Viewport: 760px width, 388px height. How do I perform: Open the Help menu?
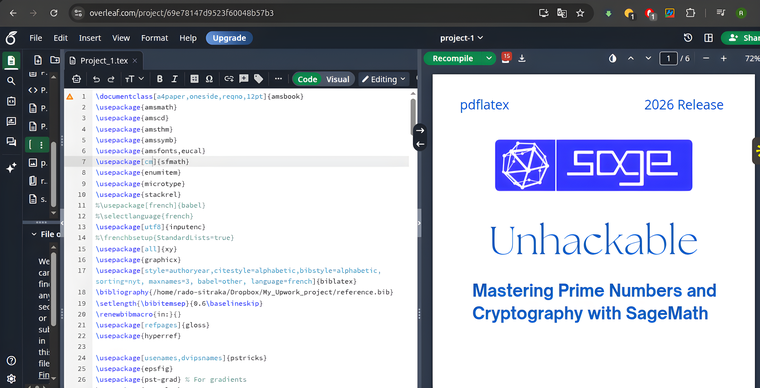pyautogui.click(x=188, y=38)
